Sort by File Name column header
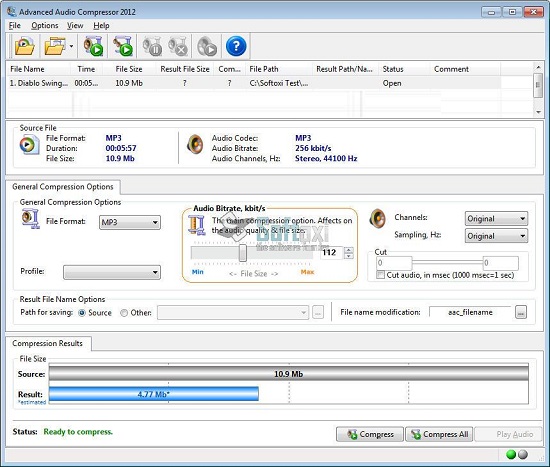Image resolution: width=550 pixels, height=467 pixels. 39,69
